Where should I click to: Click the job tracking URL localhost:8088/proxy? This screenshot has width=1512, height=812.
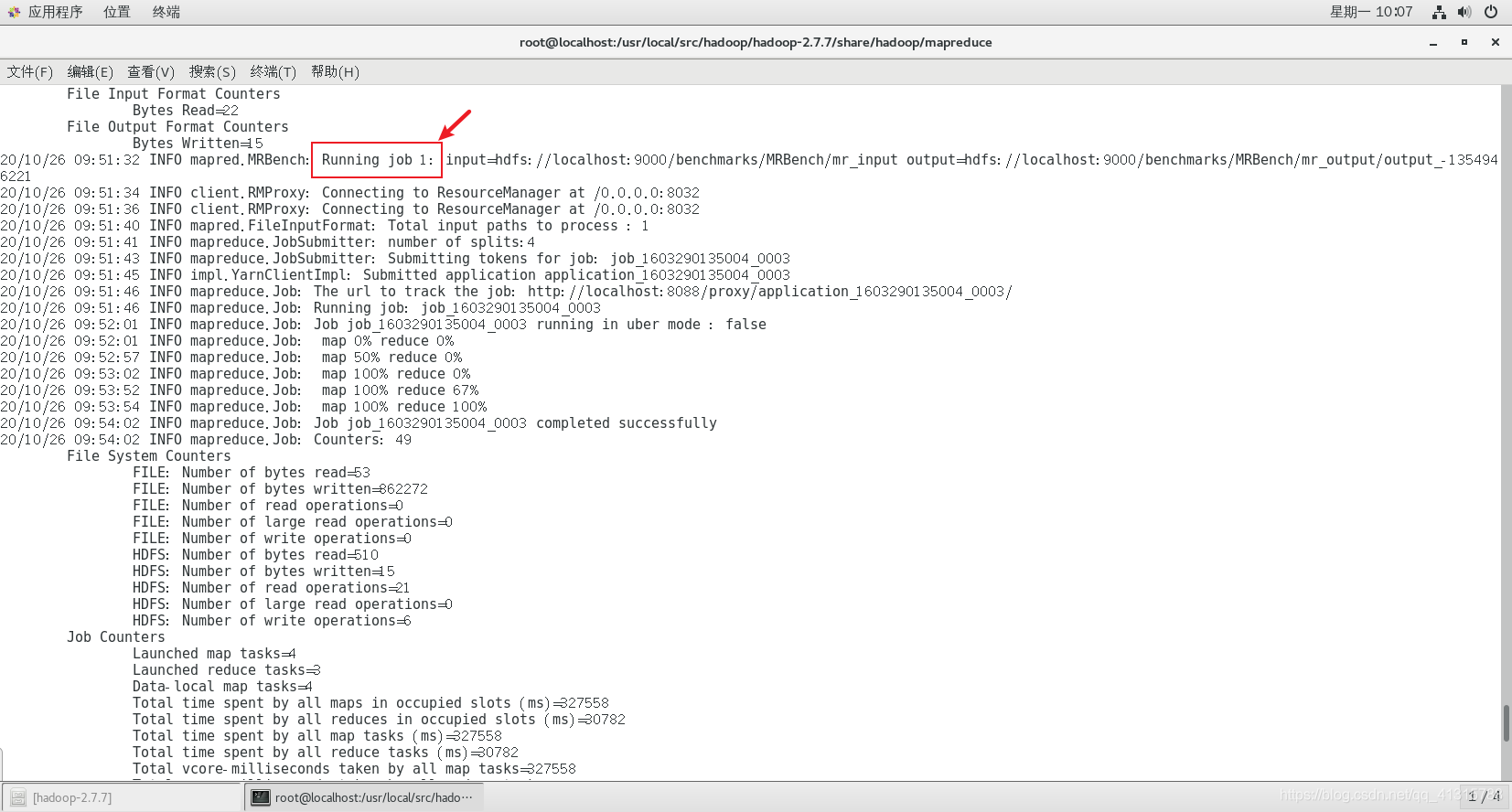770,292
